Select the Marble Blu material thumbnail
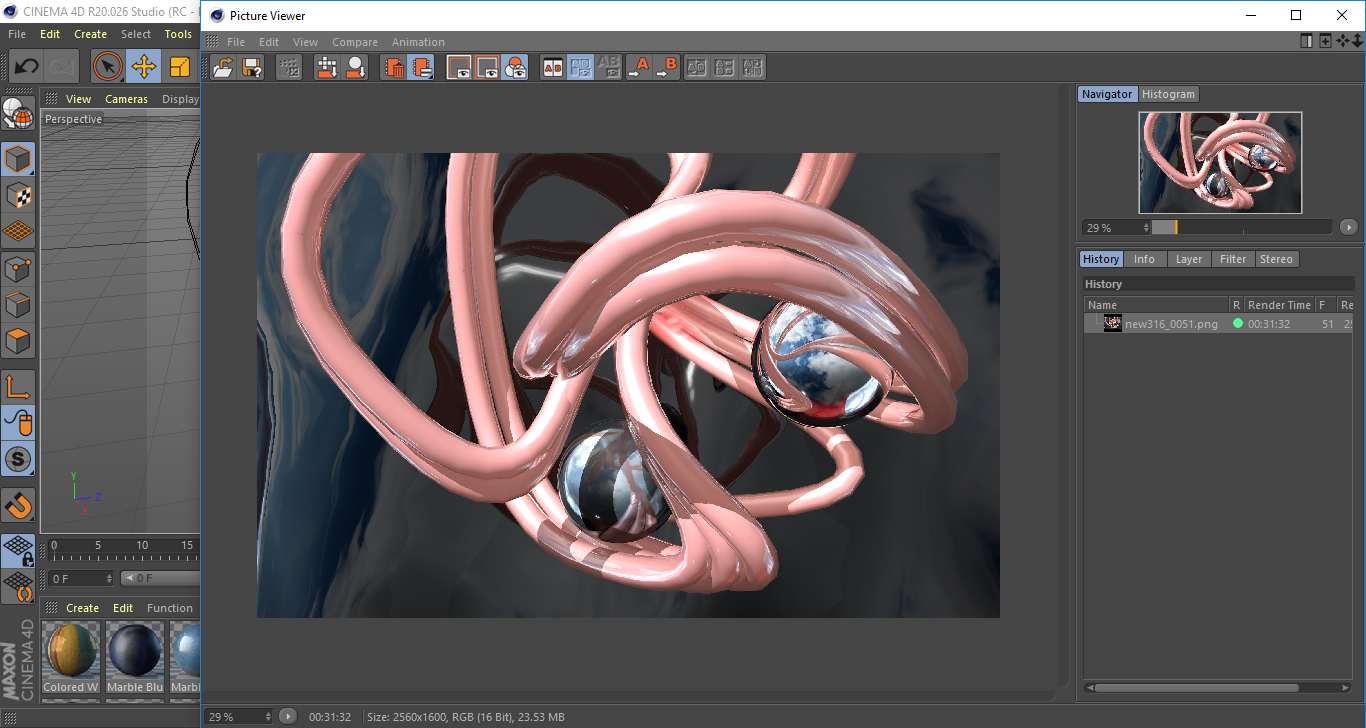 click(134, 658)
